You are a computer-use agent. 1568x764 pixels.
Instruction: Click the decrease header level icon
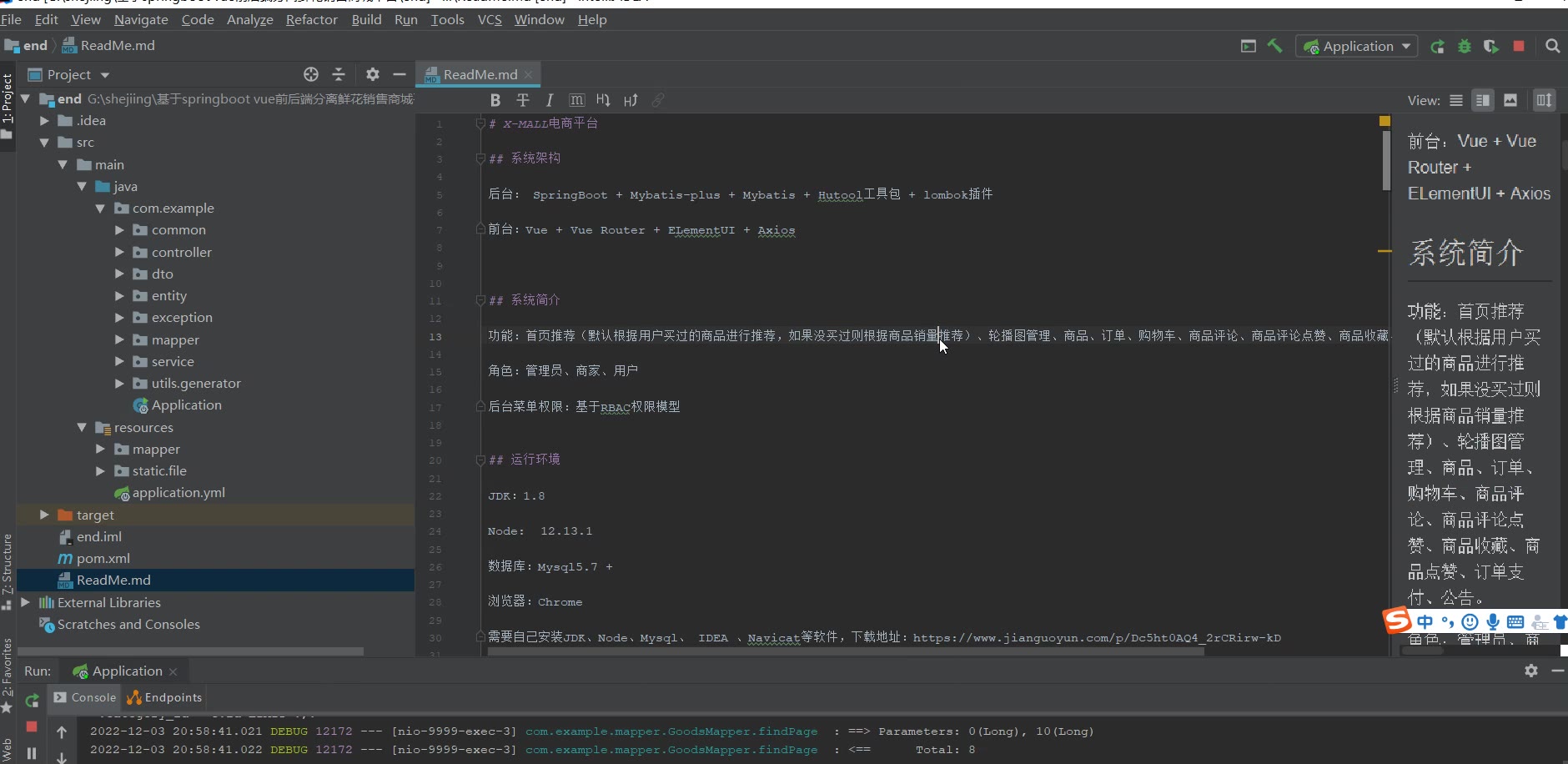point(603,100)
